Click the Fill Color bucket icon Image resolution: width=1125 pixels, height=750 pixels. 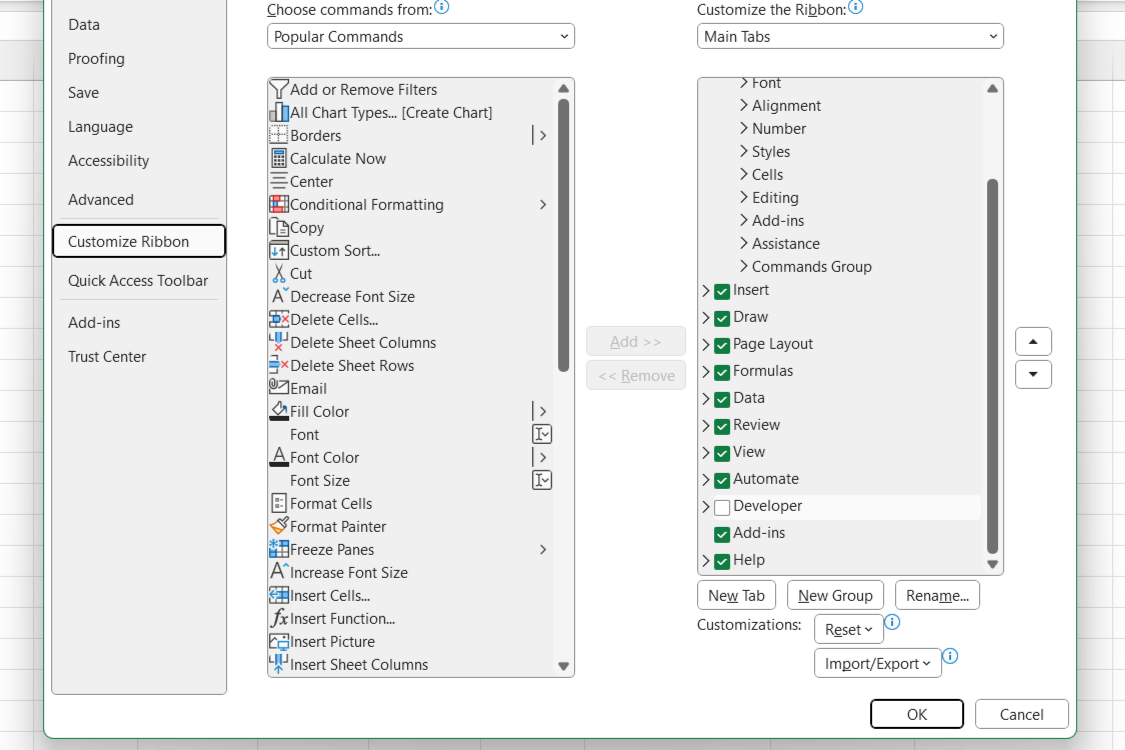click(278, 411)
